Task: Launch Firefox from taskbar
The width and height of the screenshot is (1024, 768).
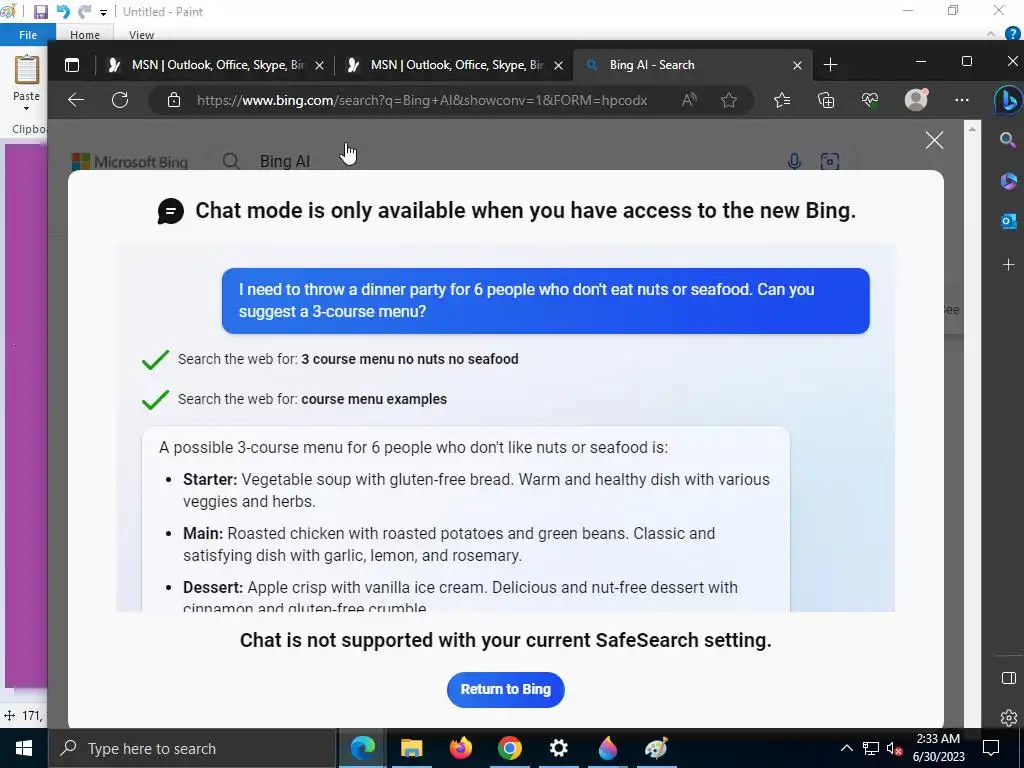Action: click(x=460, y=748)
